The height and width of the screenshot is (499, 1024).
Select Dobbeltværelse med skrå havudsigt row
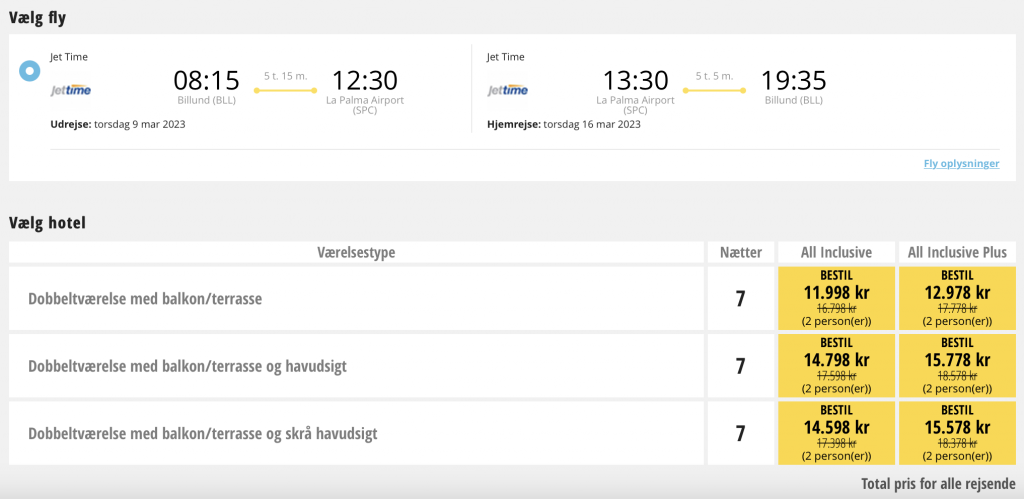pyautogui.click(x=356, y=433)
